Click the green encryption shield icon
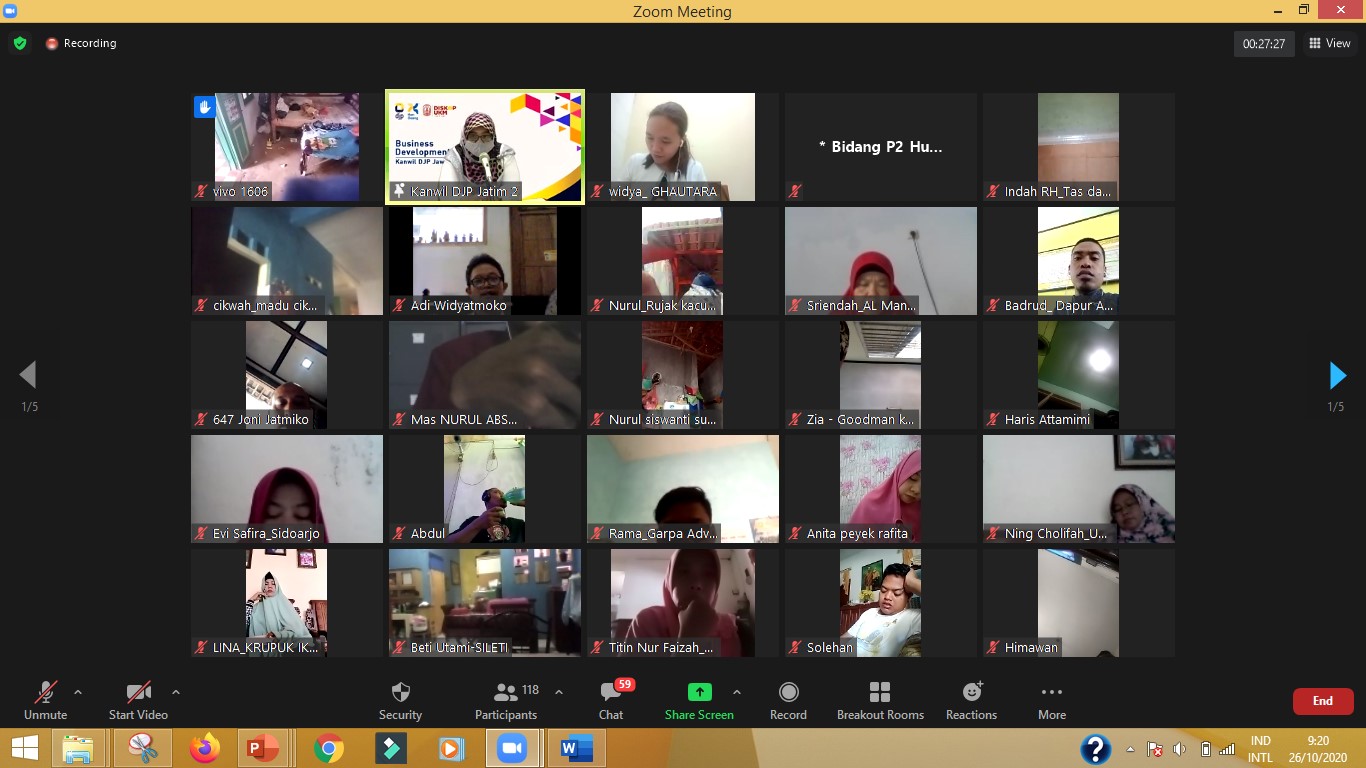Viewport: 1366px width, 768px height. coord(19,43)
